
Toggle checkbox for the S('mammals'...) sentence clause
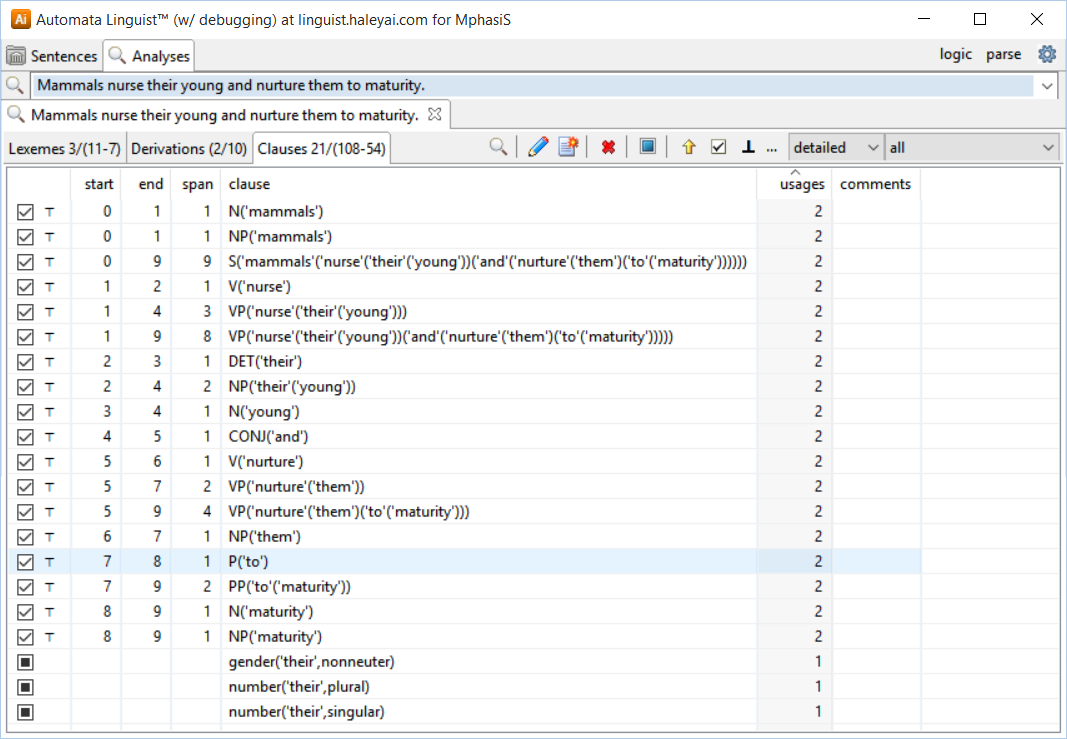[x=25, y=262]
